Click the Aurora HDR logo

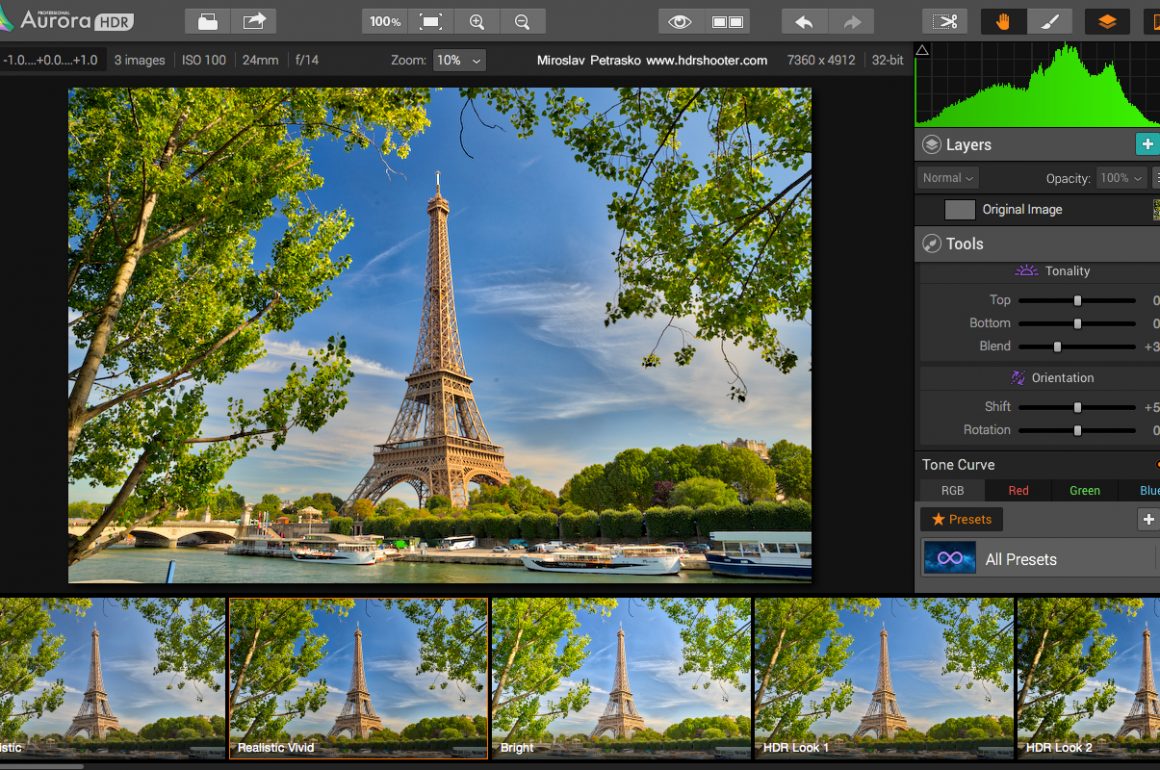(x=68, y=20)
